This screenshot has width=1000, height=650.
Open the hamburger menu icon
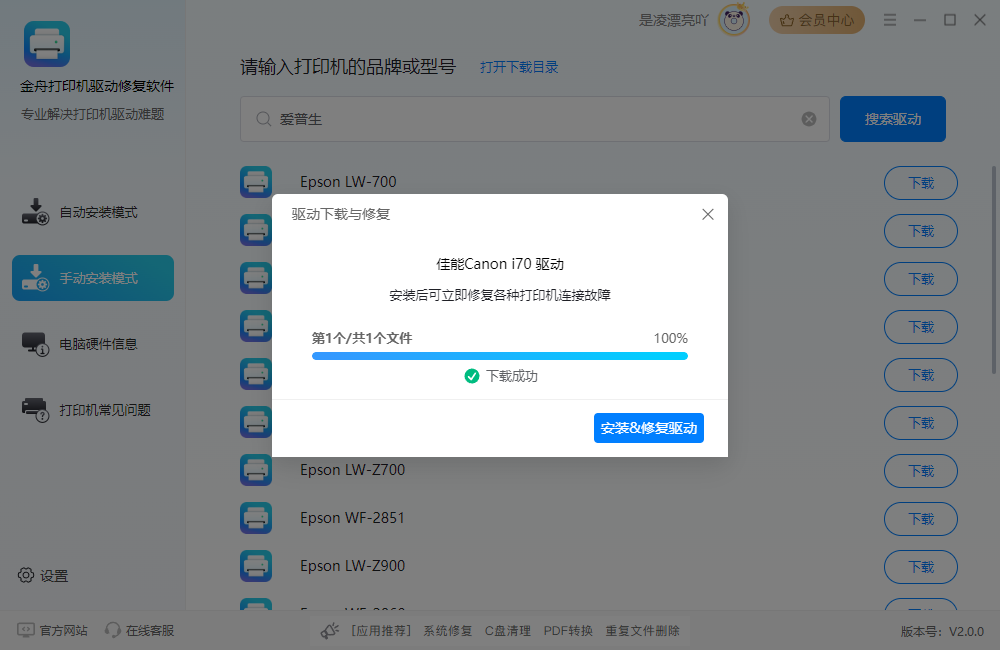(890, 20)
